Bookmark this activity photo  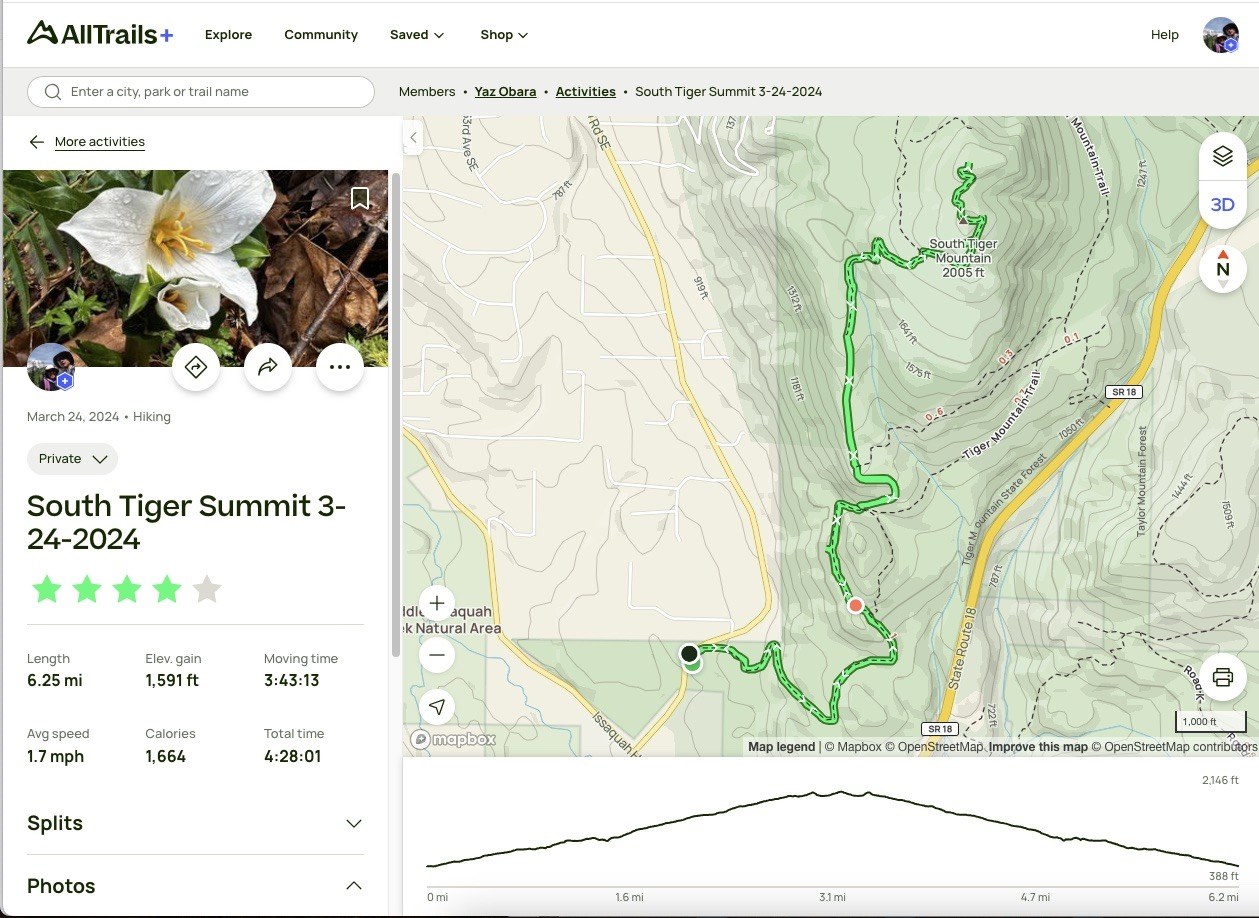(x=360, y=198)
